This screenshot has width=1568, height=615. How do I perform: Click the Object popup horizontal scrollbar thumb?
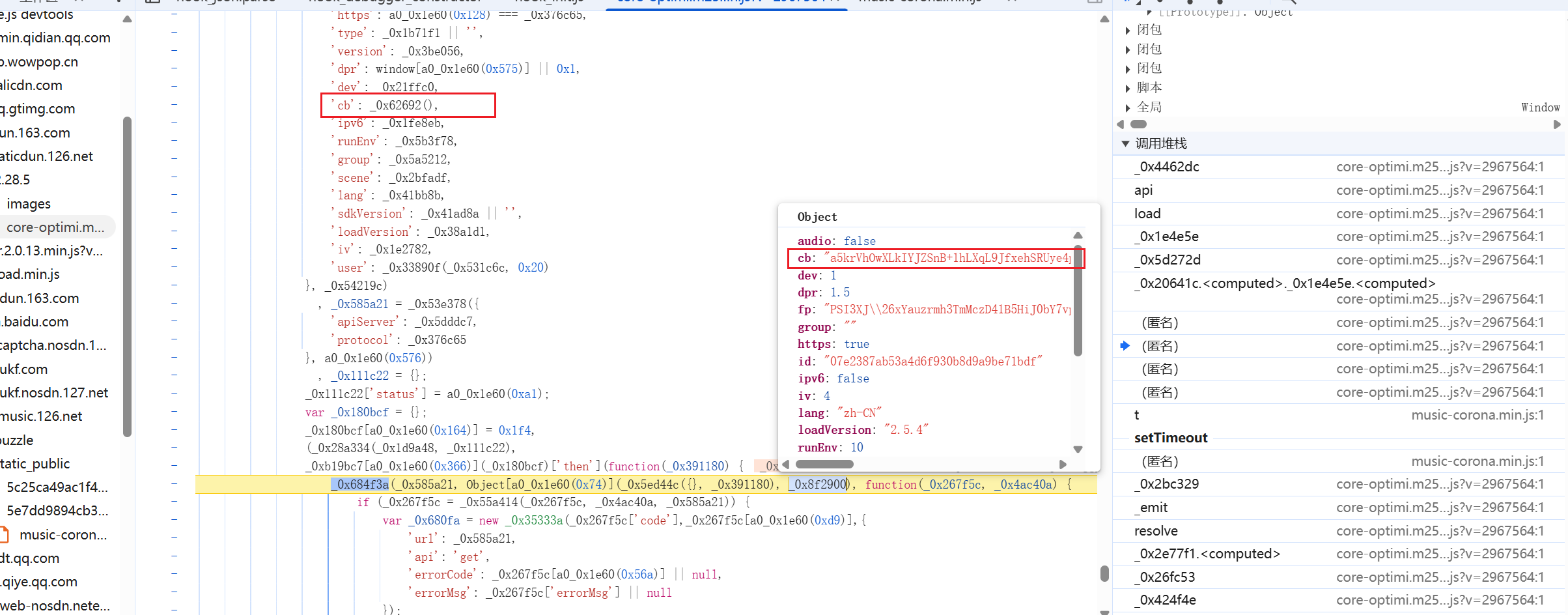click(x=824, y=465)
